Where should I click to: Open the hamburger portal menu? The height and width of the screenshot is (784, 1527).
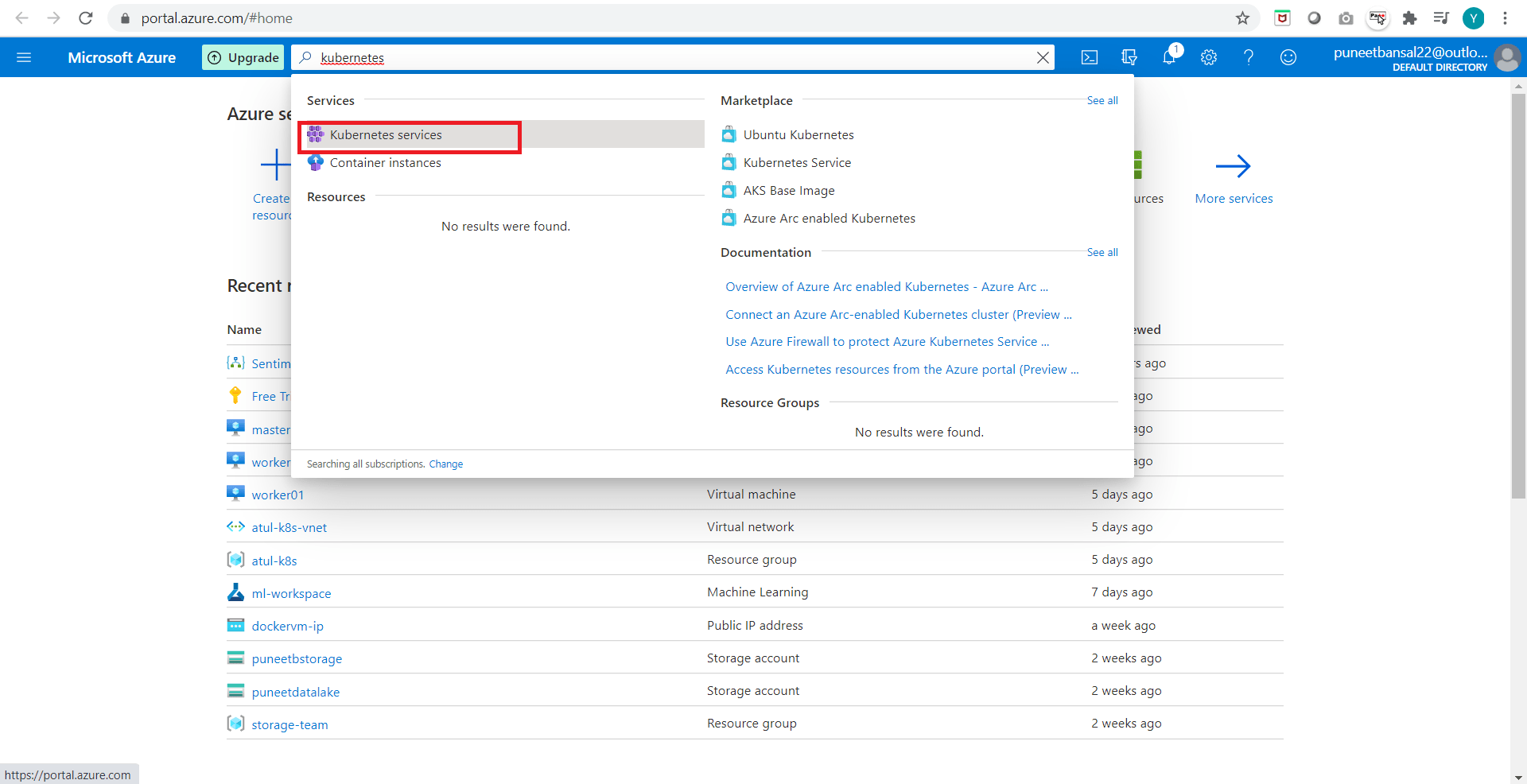click(24, 57)
